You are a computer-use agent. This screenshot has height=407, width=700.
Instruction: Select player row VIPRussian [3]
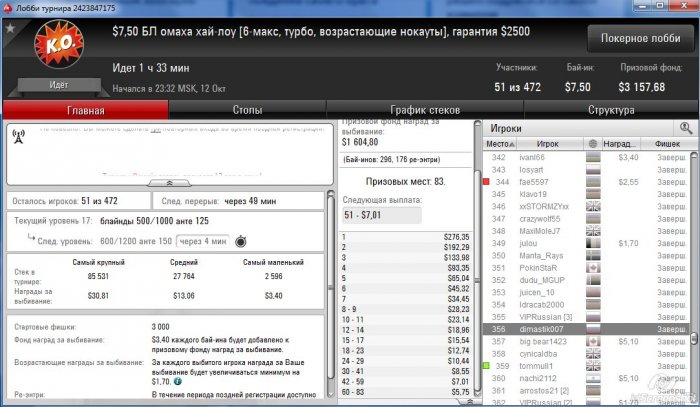point(587,317)
